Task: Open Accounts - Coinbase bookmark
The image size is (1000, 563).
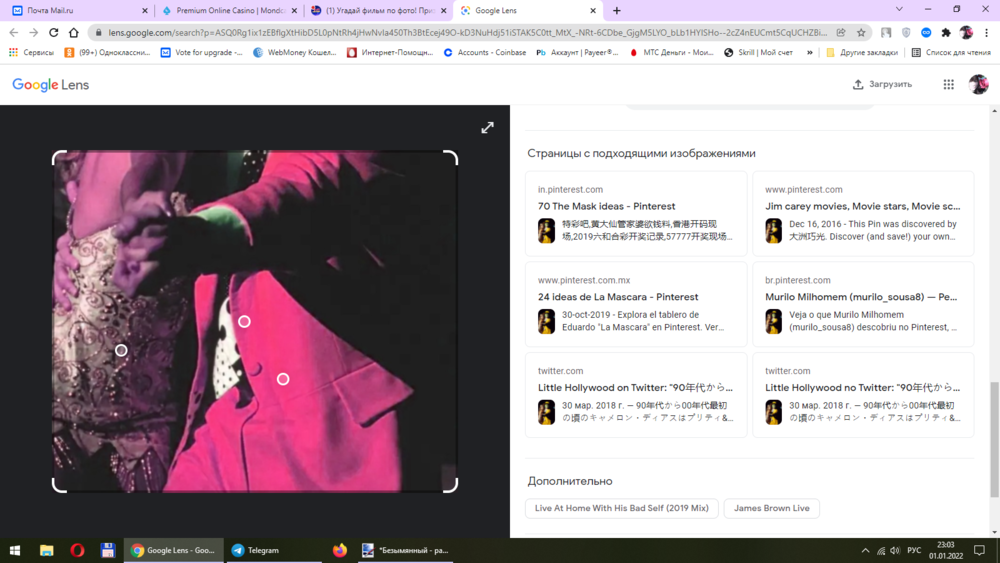Action: (x=485, y=52)
